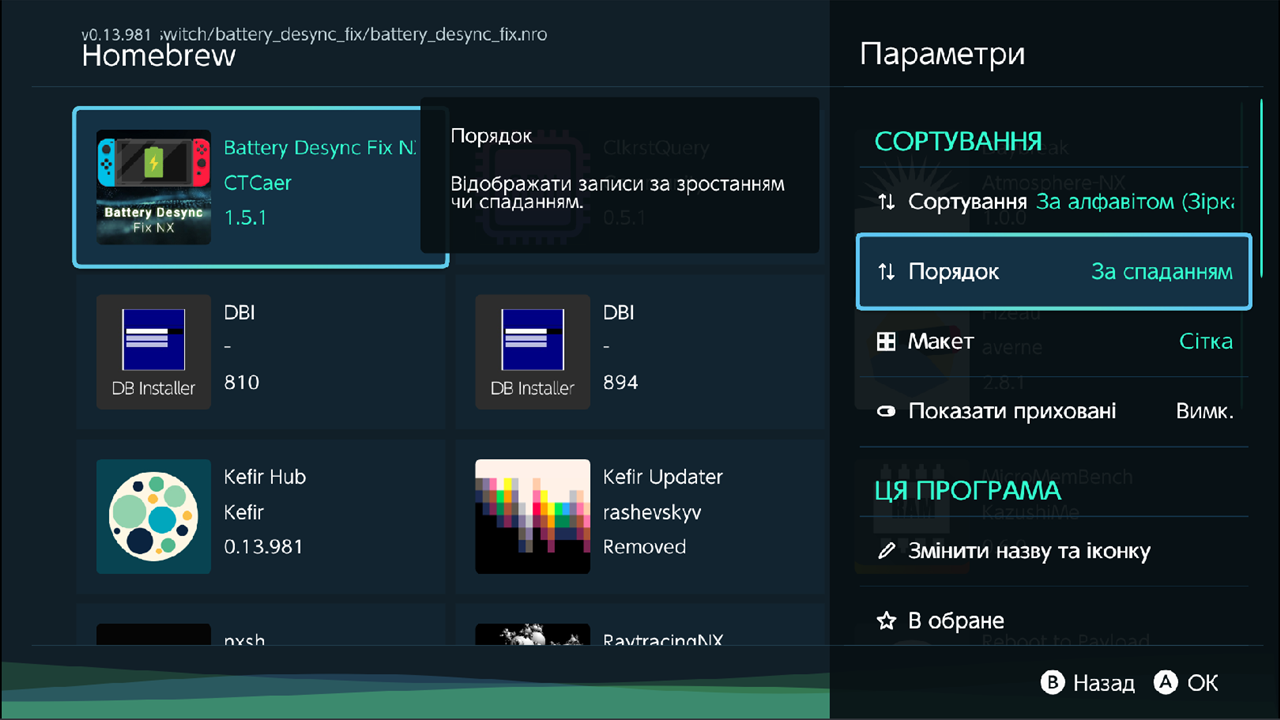1280x720 pixels.
Task: Click the OK label
Action: (x=1203, y=683)
